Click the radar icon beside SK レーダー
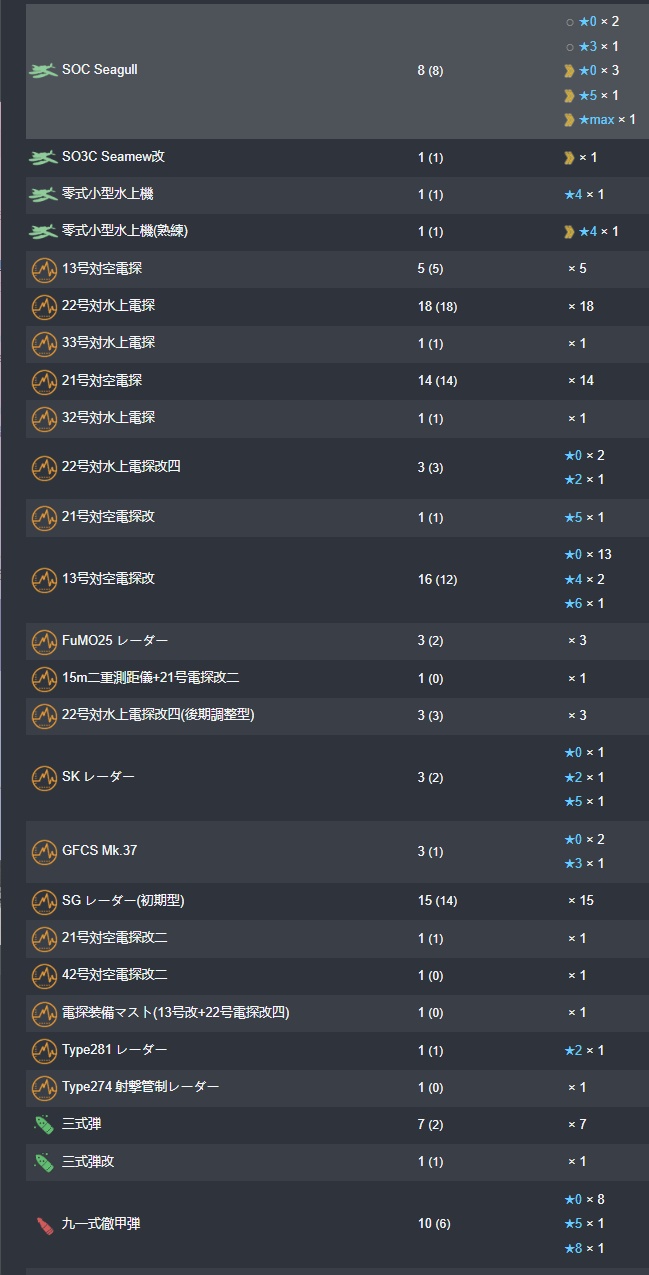 44,778
